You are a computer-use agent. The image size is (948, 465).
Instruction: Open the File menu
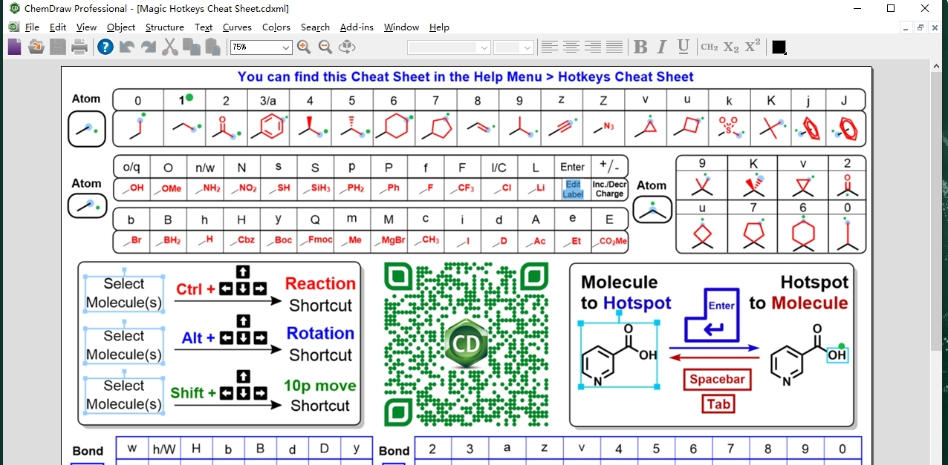tap(32, 27)
